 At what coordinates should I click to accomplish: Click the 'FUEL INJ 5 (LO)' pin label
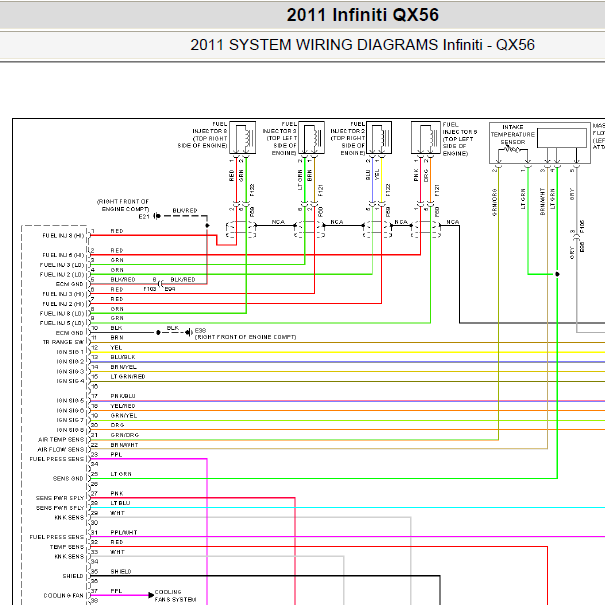(x=62, y=323)
